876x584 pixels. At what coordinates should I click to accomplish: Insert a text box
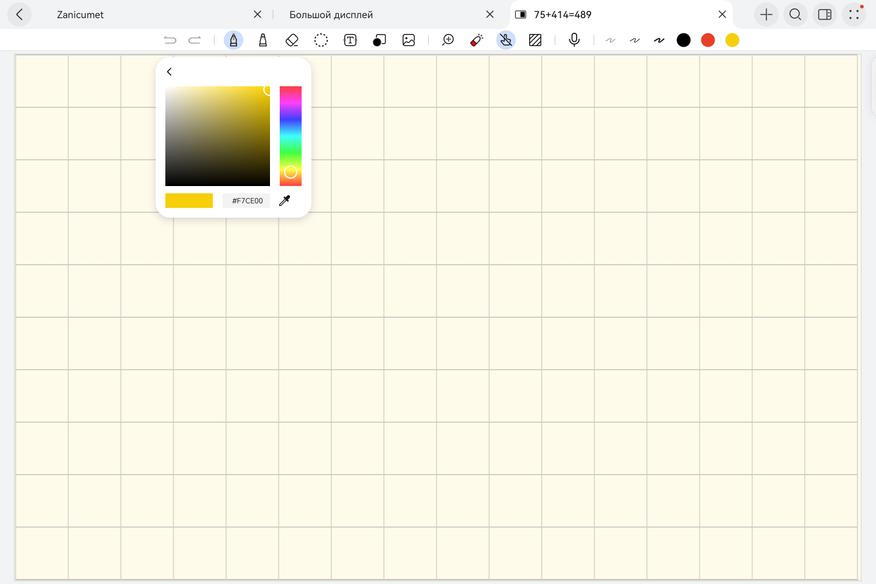pyautogui.click(x=350, y=40)
